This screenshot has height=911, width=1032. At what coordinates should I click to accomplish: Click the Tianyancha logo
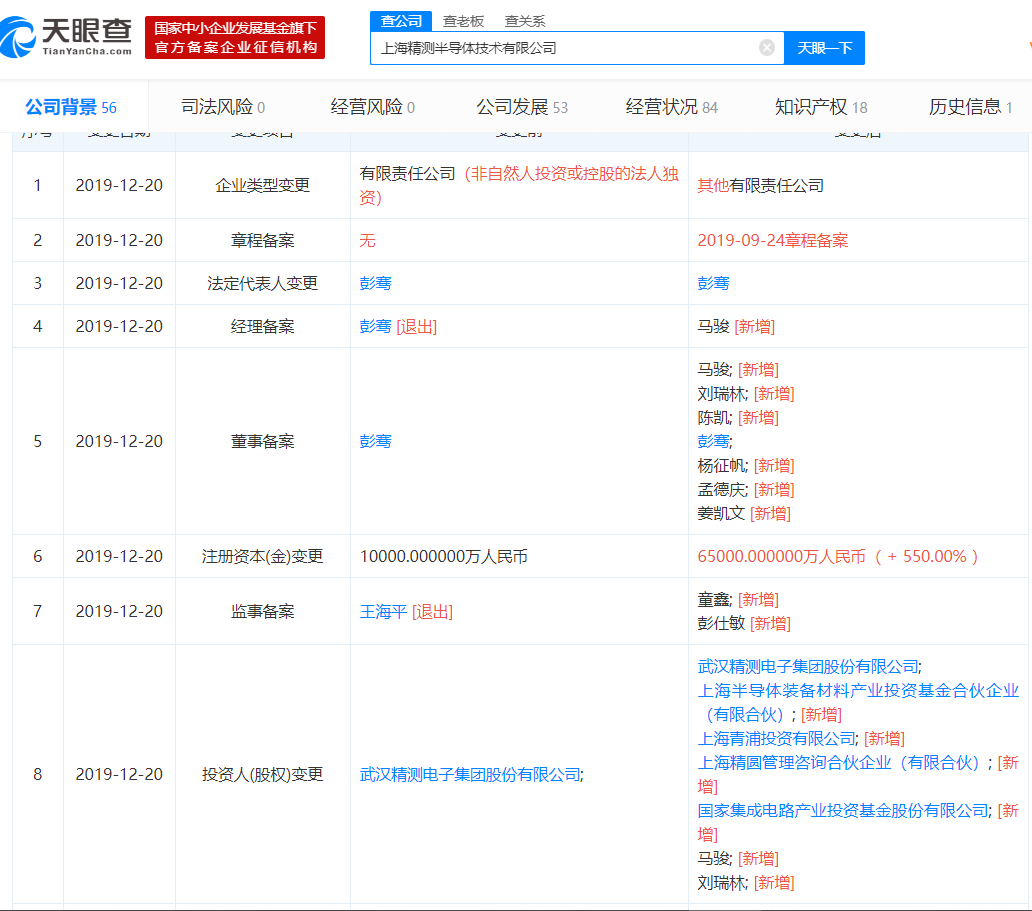click(68, 37)
